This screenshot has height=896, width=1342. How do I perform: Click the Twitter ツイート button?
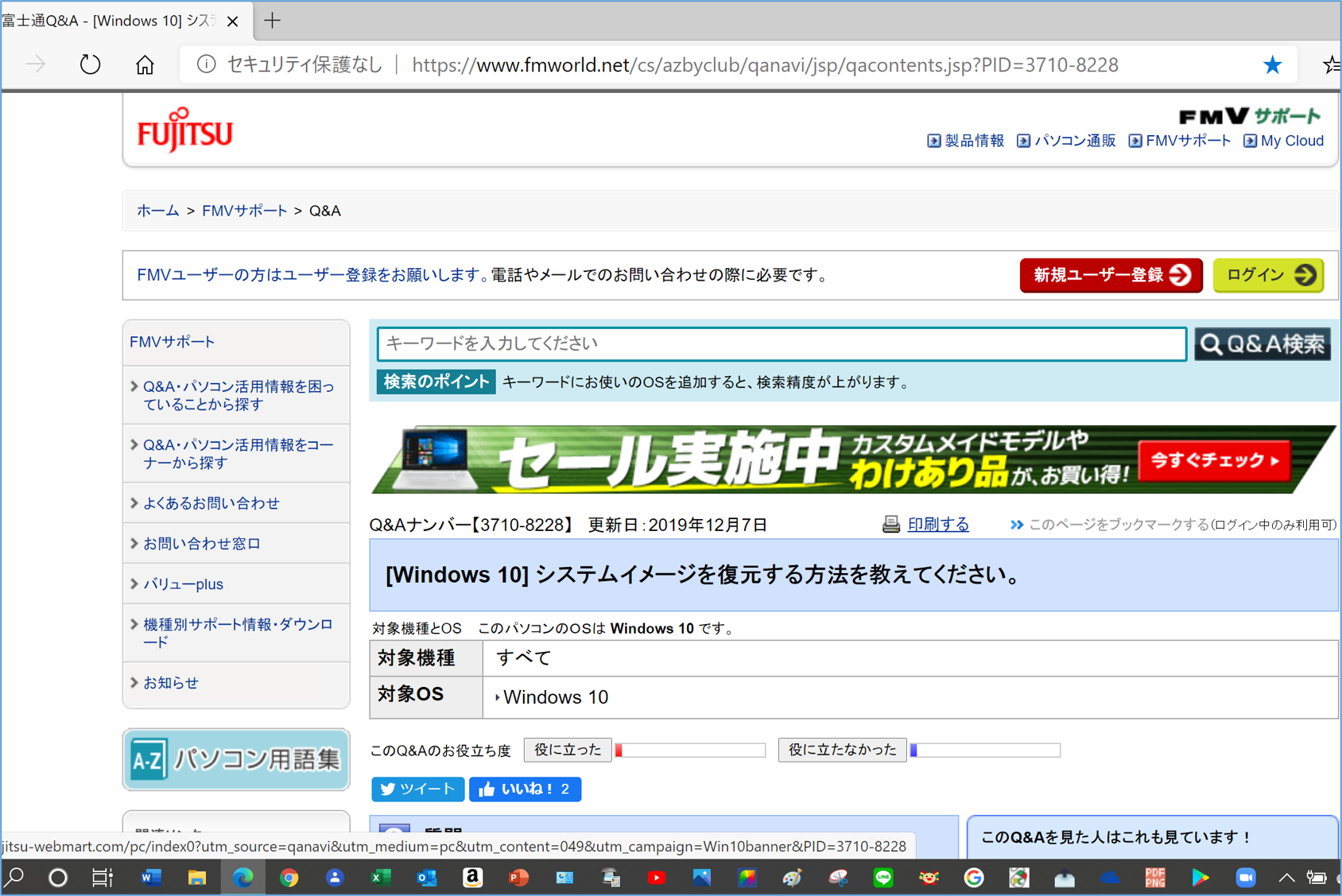tap(418, 789)
